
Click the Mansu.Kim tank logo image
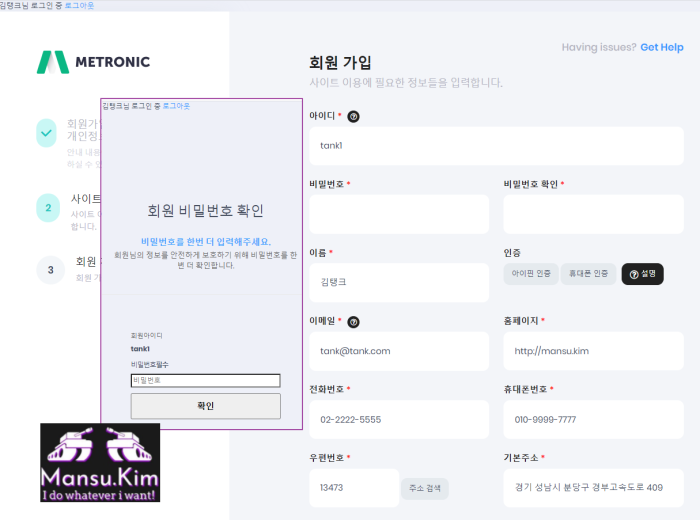(100, 462)
